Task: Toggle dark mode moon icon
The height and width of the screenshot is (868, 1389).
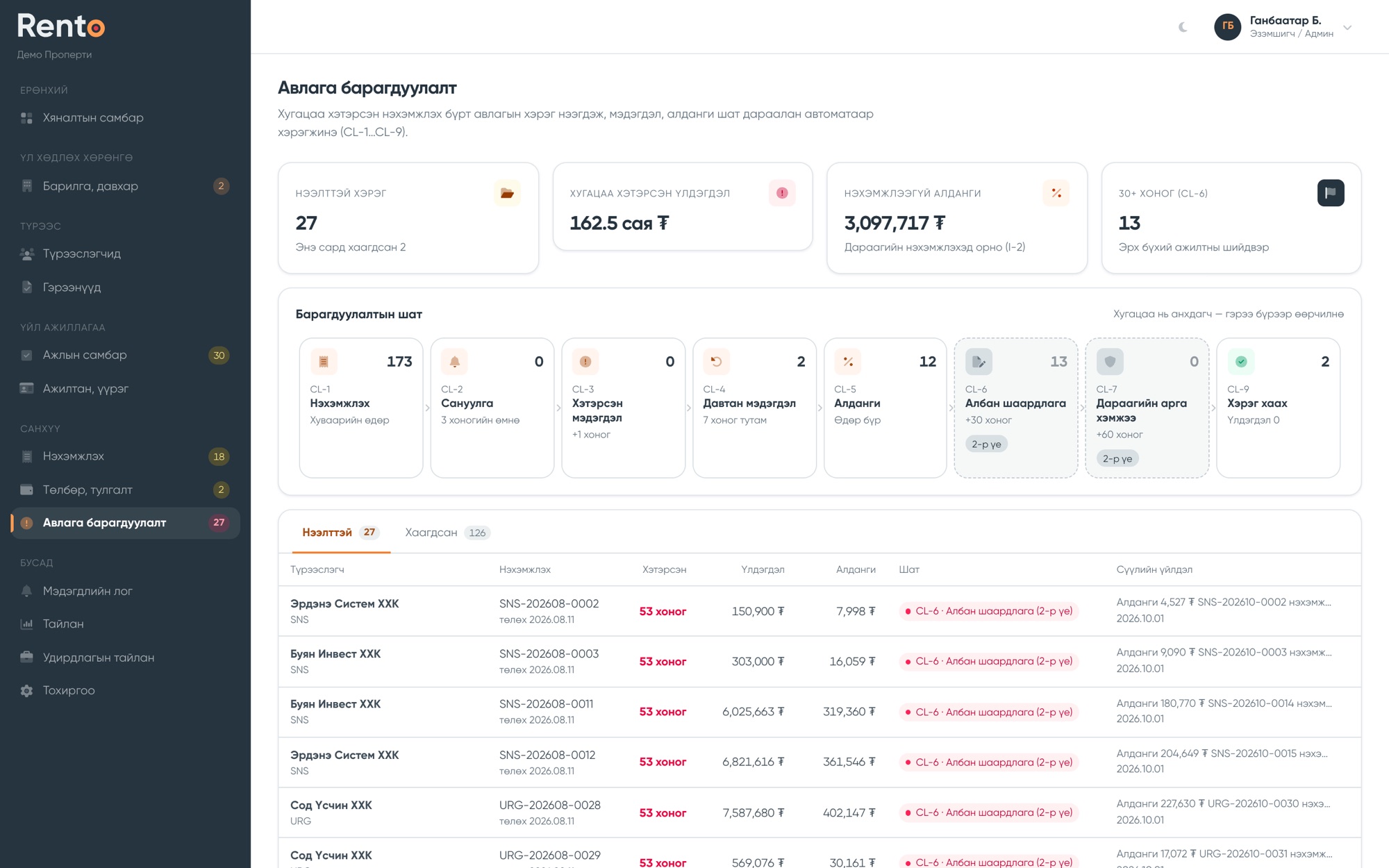Action: tap(1183, 27)
